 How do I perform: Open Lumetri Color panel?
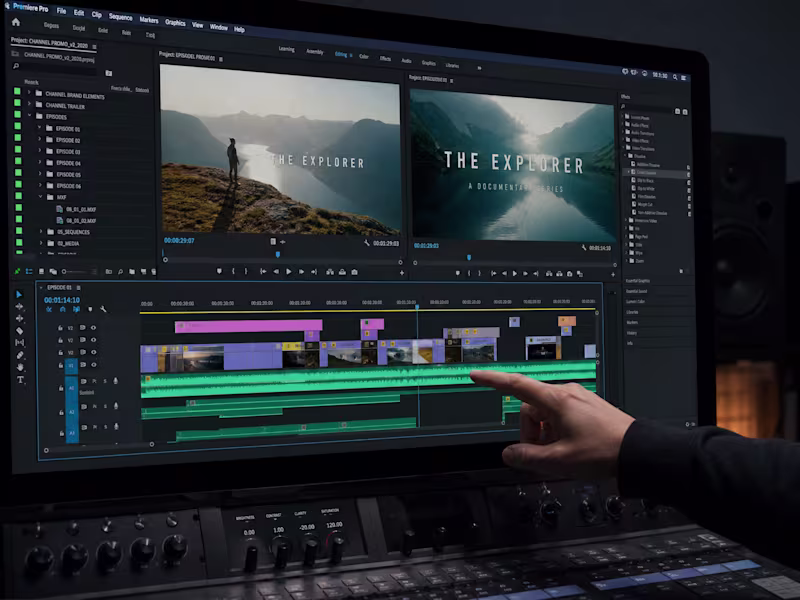coord(635,302)
